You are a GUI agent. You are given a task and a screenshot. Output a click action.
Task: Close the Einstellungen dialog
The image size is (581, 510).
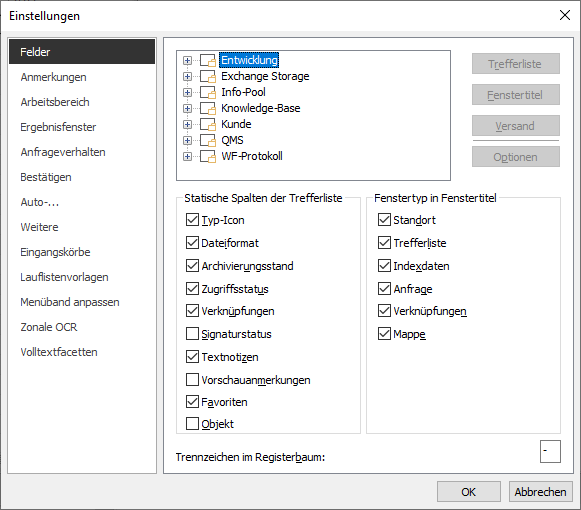[x=565, y=15]
